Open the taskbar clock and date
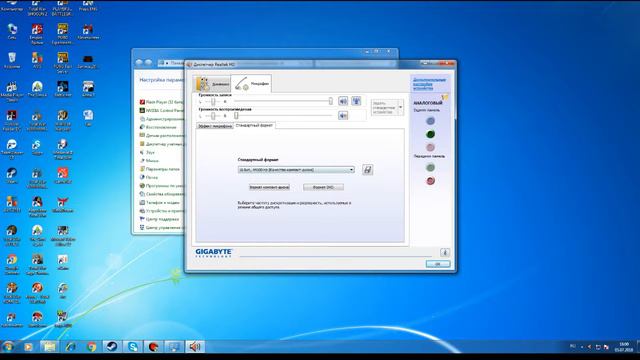This screenshot has height=360, width=640. pos(624,347)
